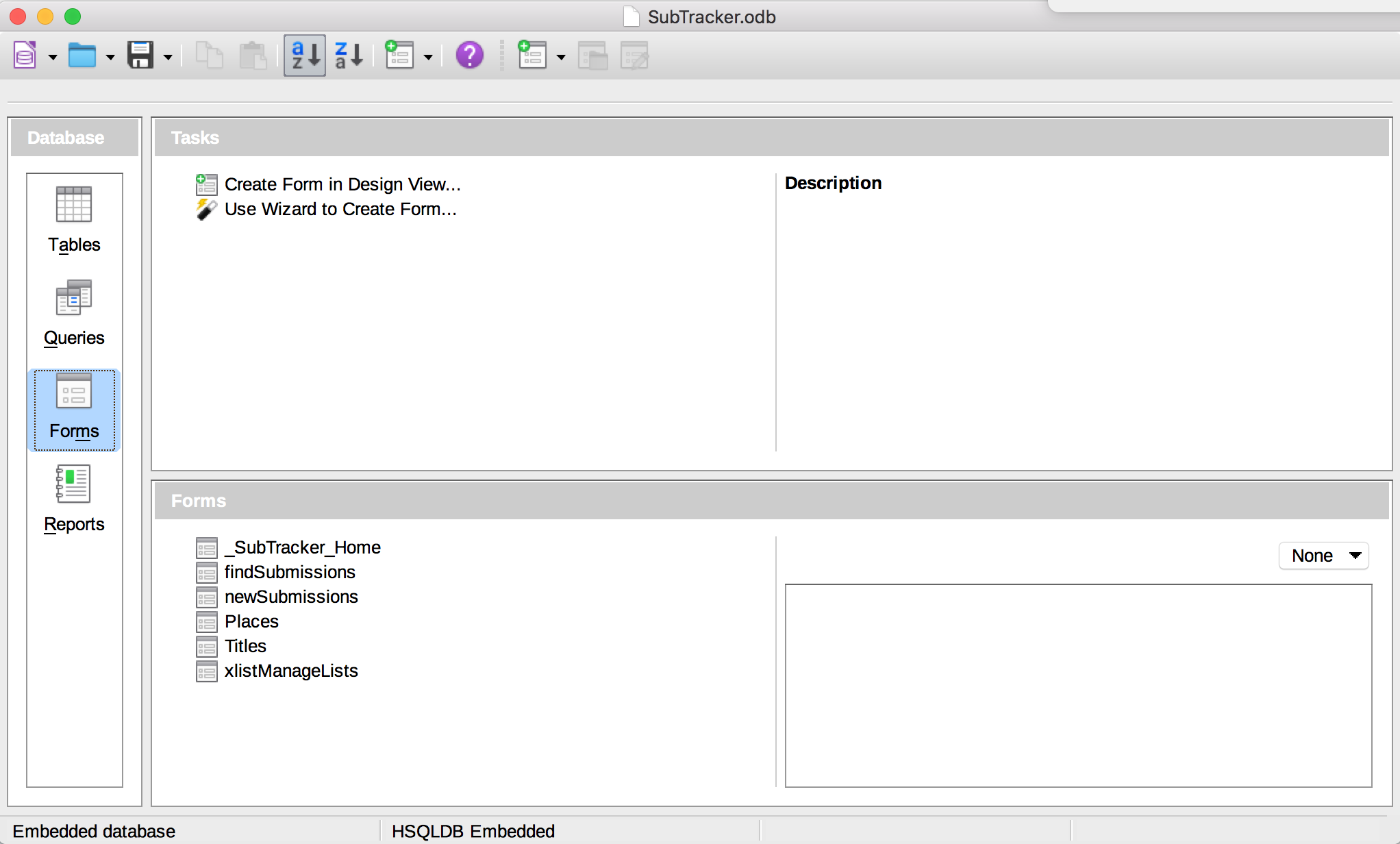Click the New Database document icon
1400x844 pixels.
coord(25,55)
